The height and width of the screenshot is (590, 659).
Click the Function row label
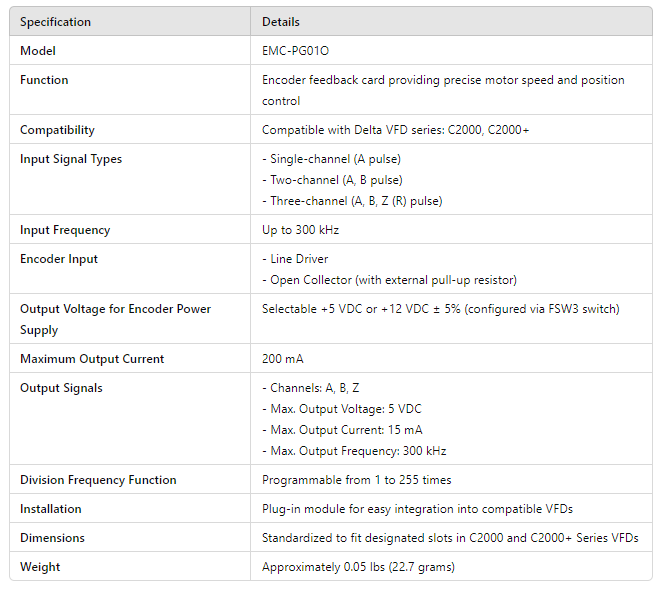(x=44, y=80)
